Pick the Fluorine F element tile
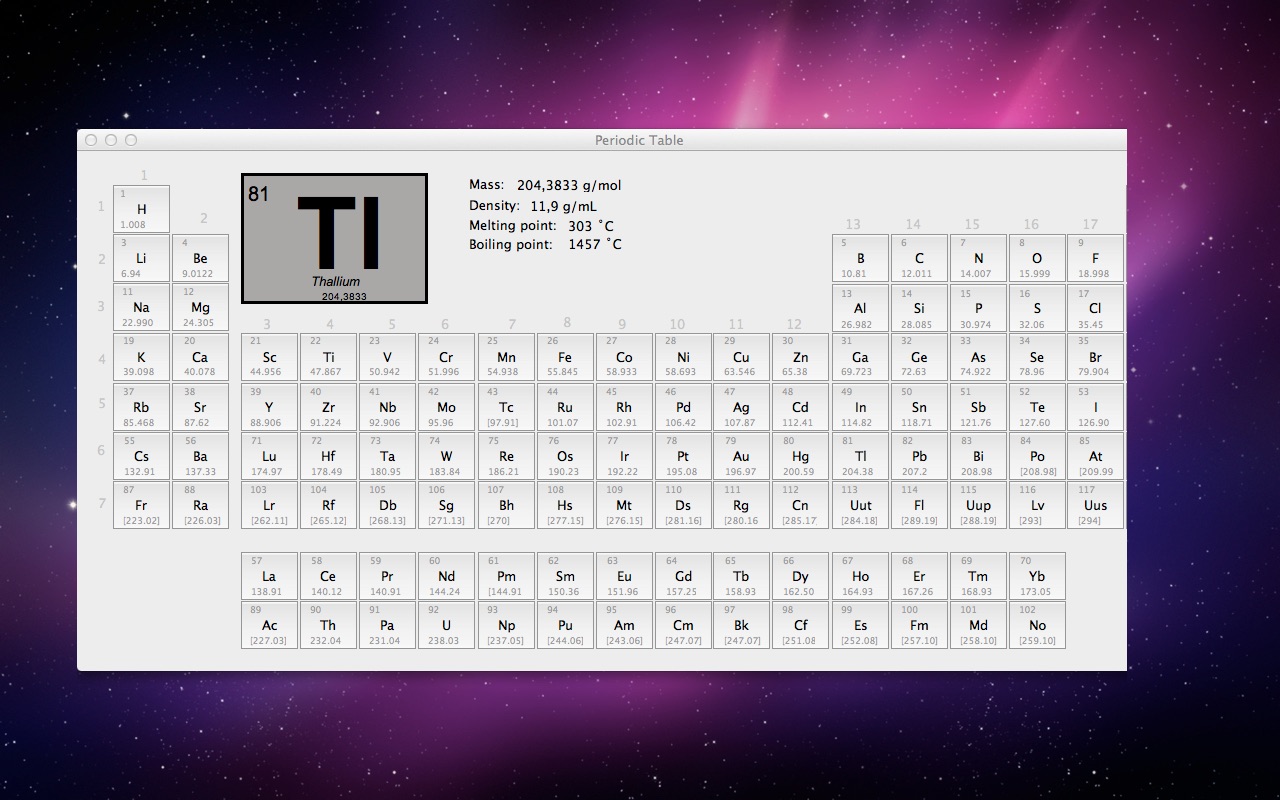 click(1095, 258)
